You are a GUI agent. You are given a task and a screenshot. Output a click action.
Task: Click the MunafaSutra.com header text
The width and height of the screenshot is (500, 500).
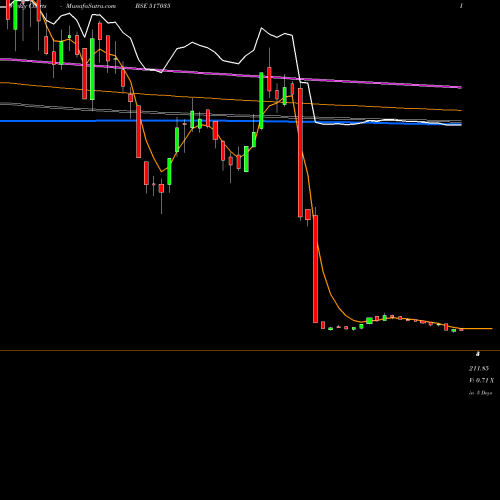pyautogui.click(x=91, y=6)
